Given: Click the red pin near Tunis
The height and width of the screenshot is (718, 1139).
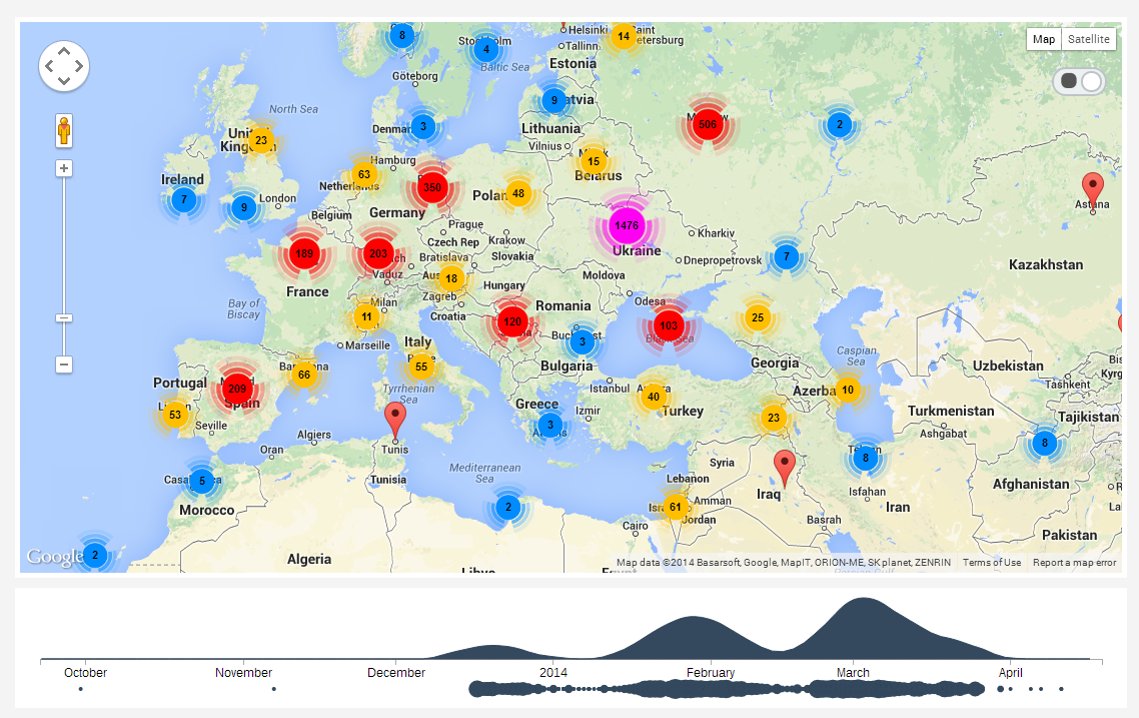Looking at the screenshot, I should pyautogui.click(x=394, y=422).
